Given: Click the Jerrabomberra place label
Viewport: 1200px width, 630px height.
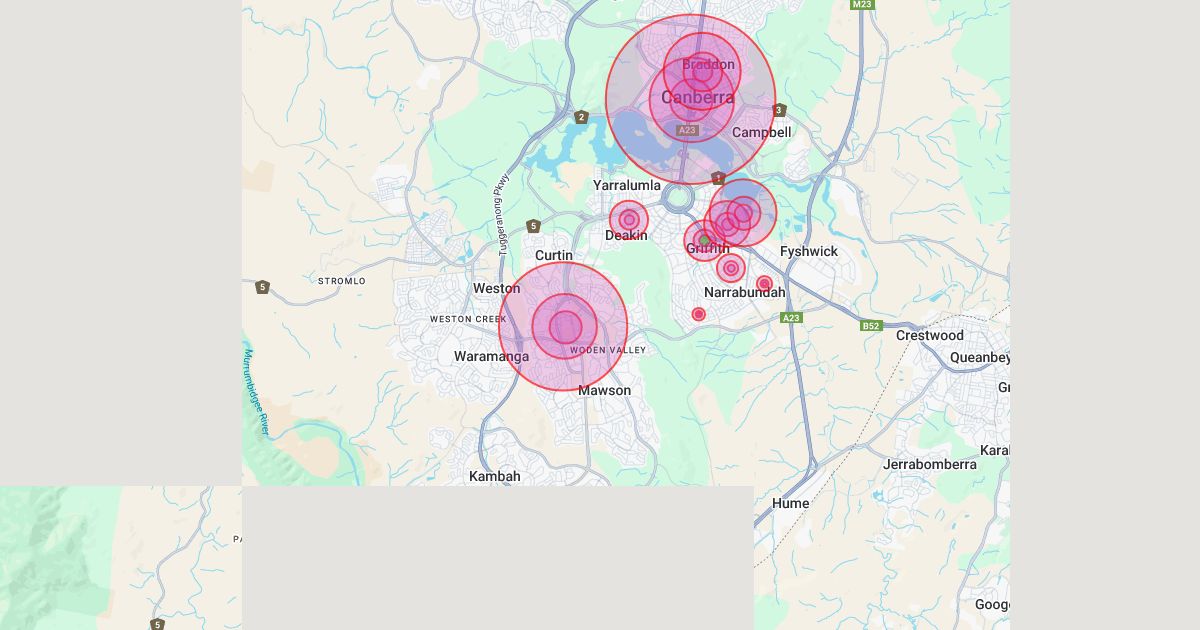Looking at the screenshot, I should [x=929, y=464].
